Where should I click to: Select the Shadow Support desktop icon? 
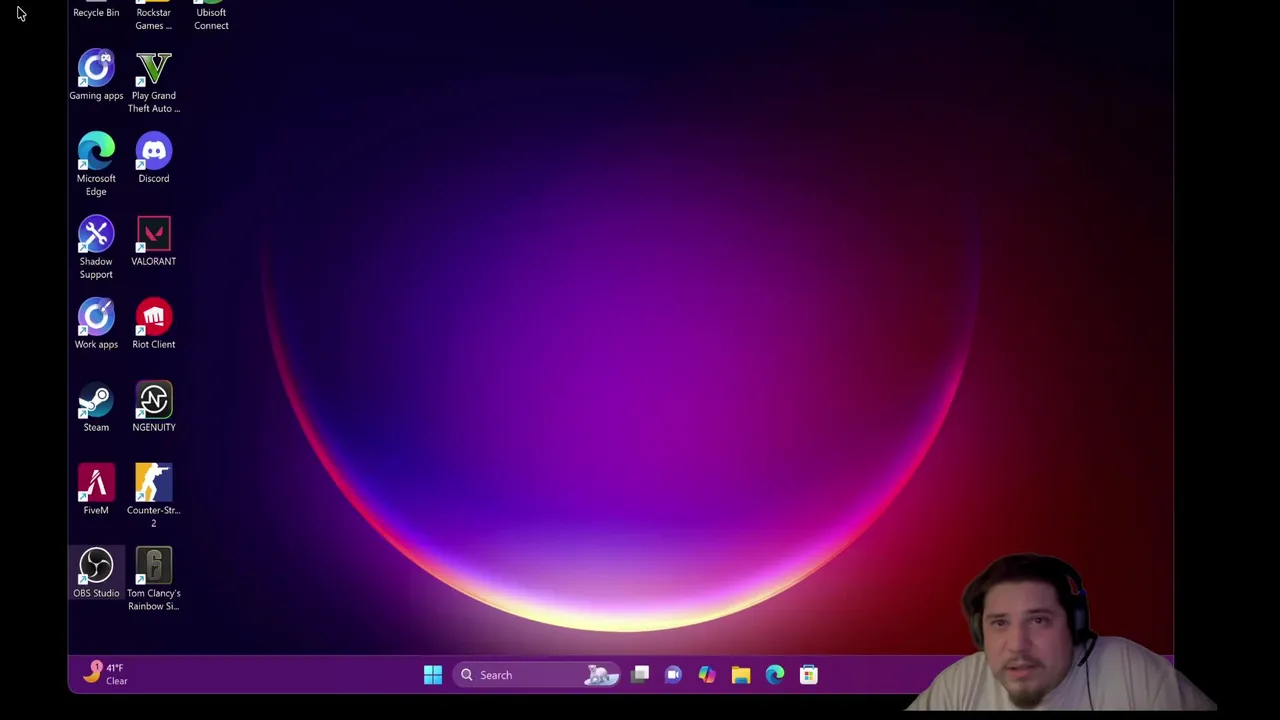[96, 248]
